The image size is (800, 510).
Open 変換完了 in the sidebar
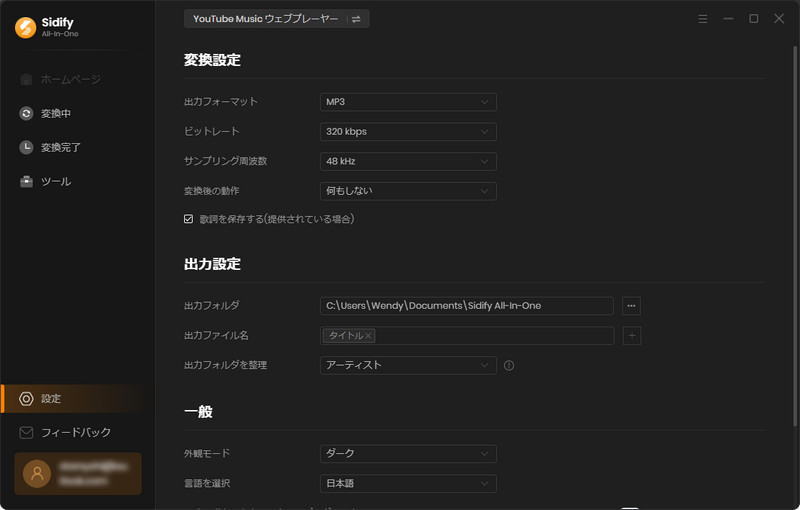(60, 147)
